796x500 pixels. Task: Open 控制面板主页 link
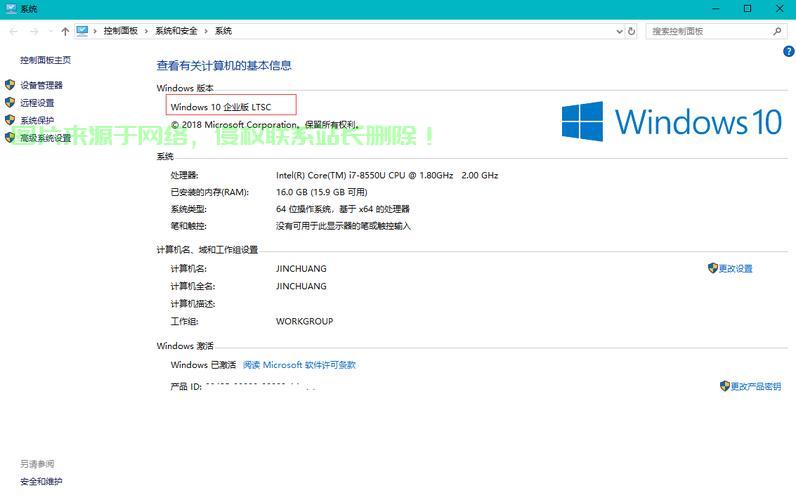pyautogui.click(x=46, y=60)
